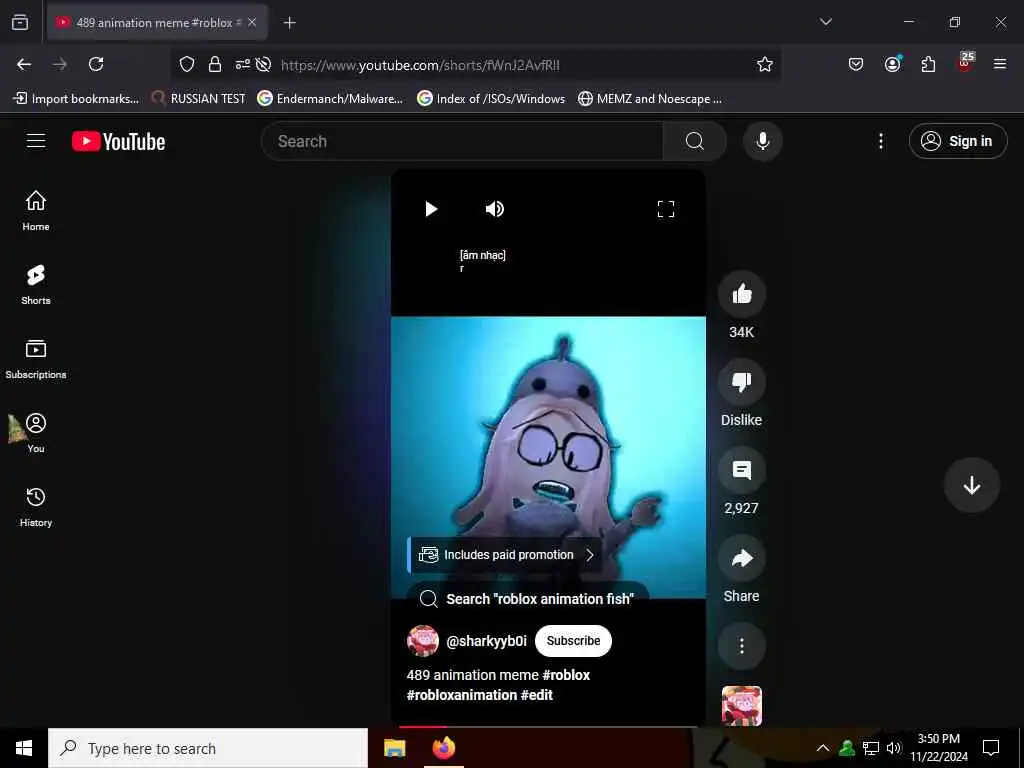1024x768 pixels.
Task: Start voice search with microphone
Action: point(762,141)
